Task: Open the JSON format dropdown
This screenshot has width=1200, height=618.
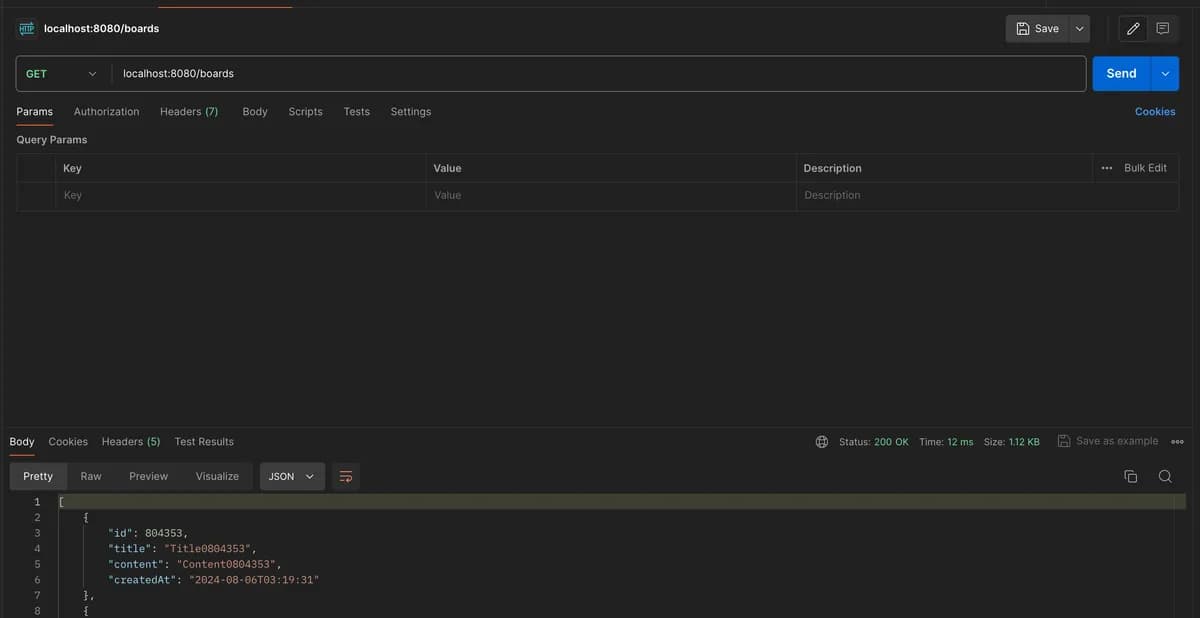Action: click(x=291, y=476)
